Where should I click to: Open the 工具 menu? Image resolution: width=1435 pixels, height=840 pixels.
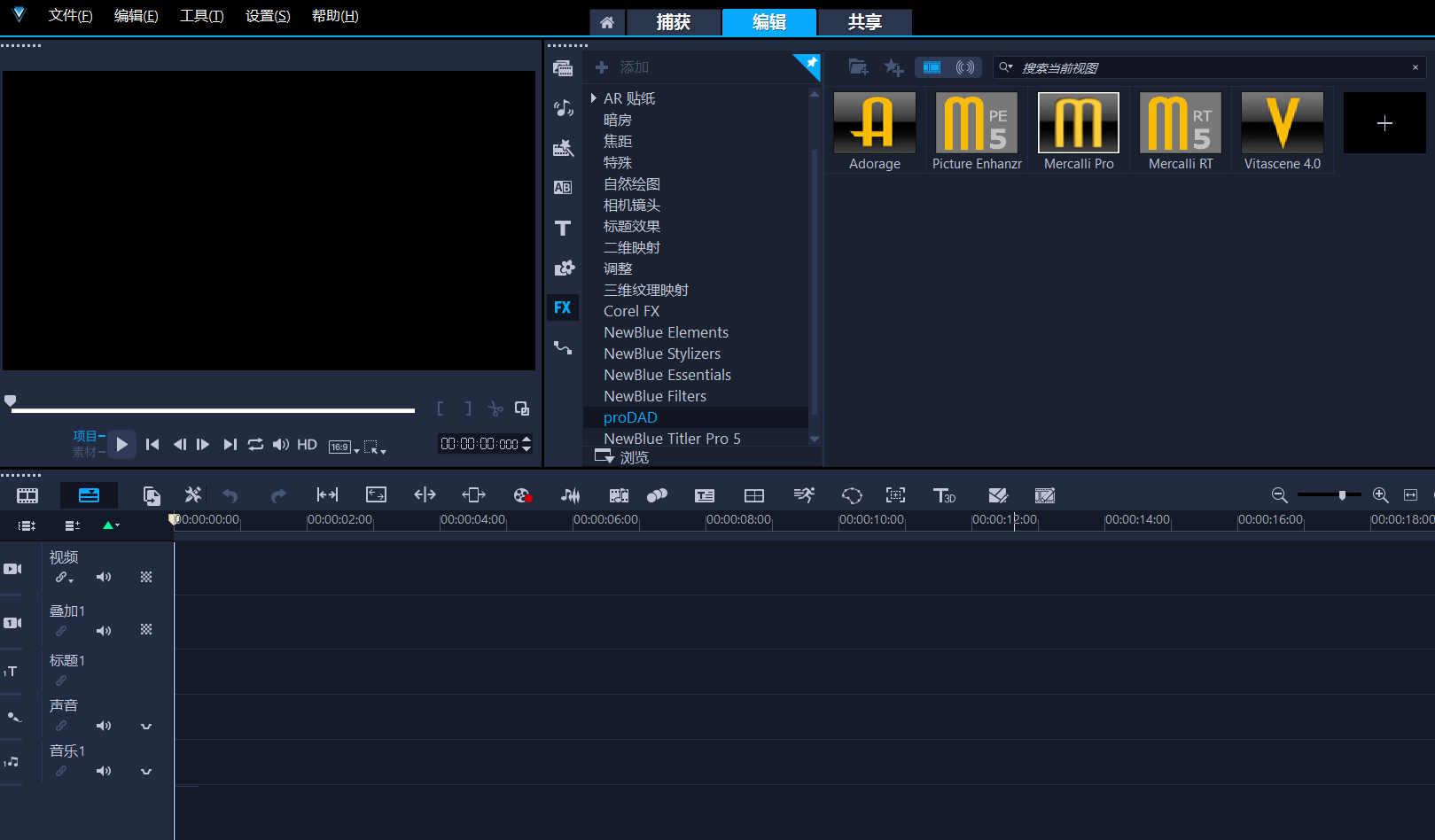click(201, 16)
